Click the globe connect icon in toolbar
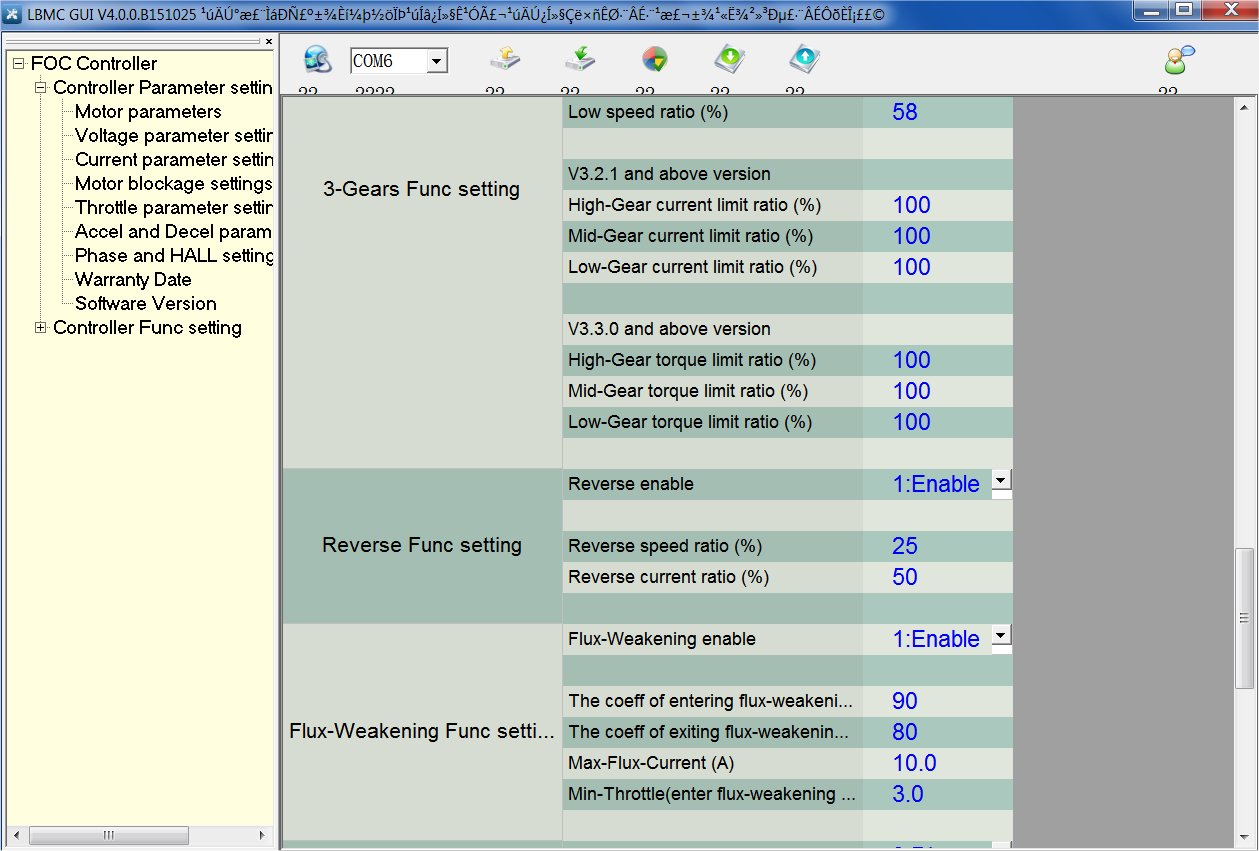This screenshot has width=1259, height=851. pyautogui.click(x=318, y=61)
